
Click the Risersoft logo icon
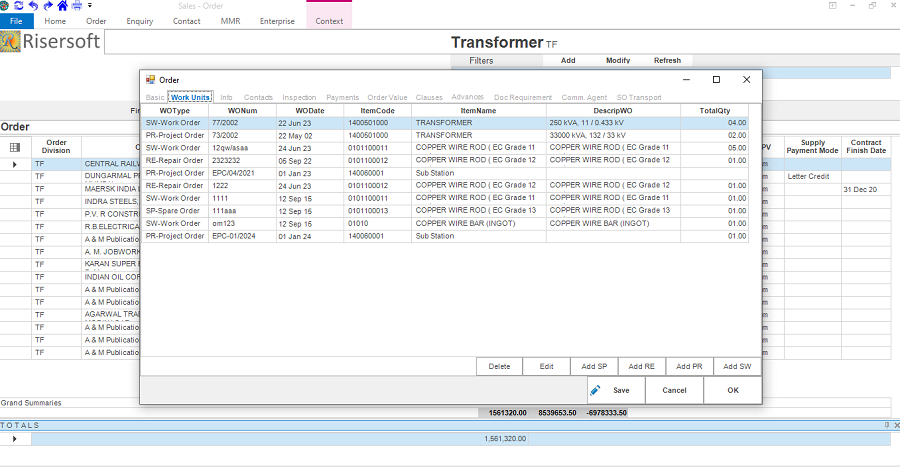pos(11,42)
